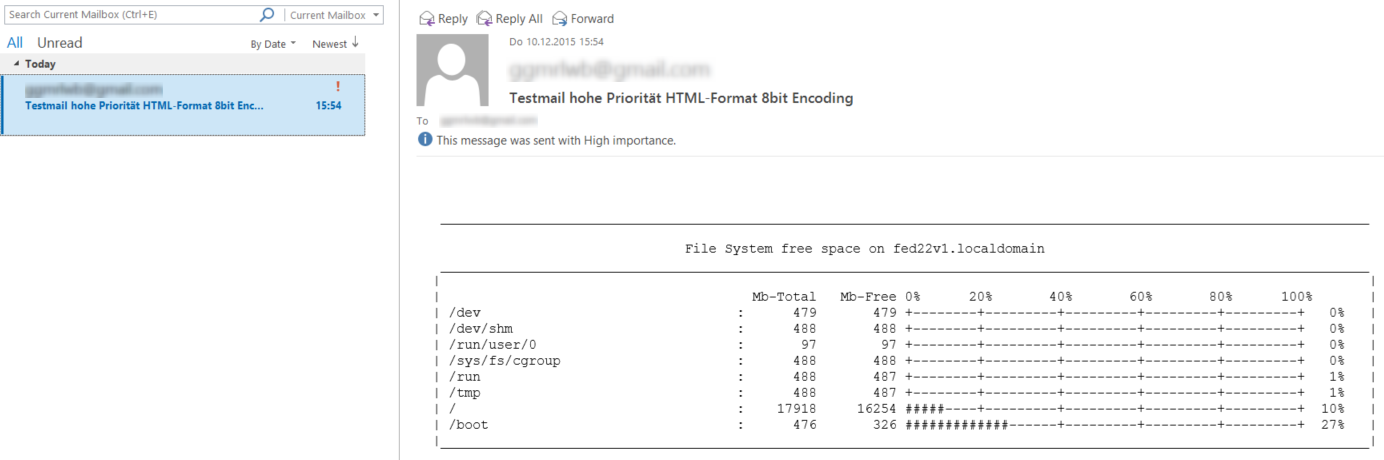Toggle sort direction arrow next to Newest
The width and height of the screenshot is (1384, 460).
[x=355, y=43]
